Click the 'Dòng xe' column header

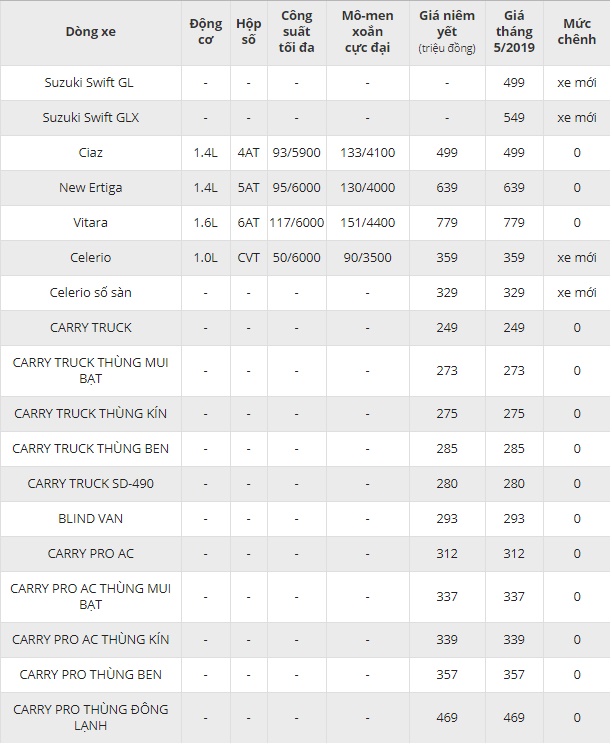pos(91,32)
